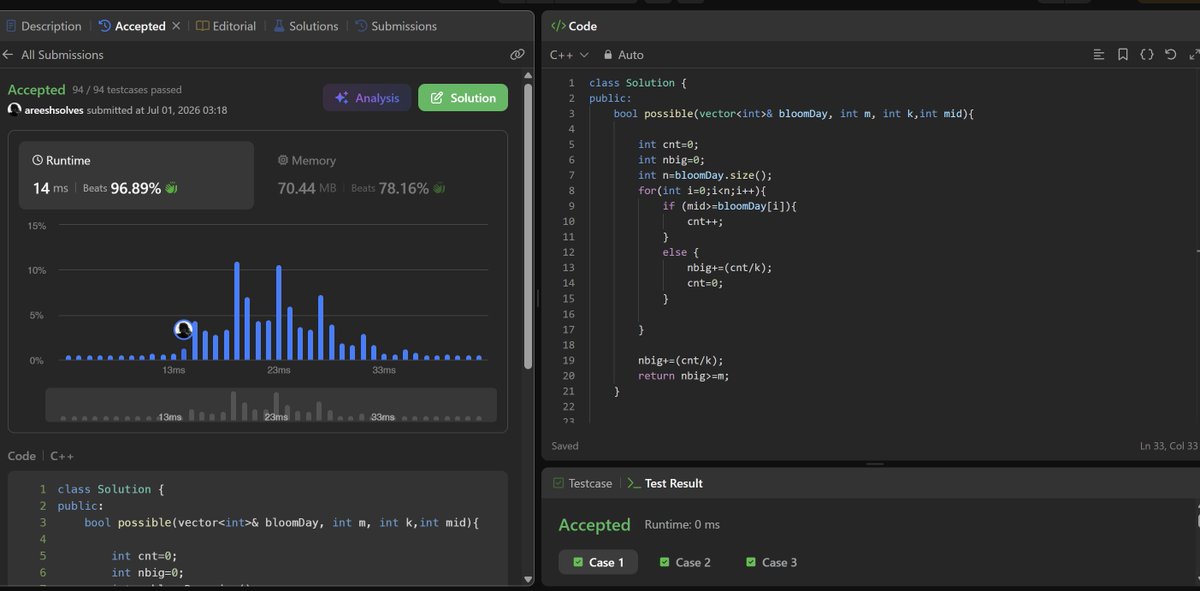
Task: Open the Description tab
Action: [x=44, y=26]
